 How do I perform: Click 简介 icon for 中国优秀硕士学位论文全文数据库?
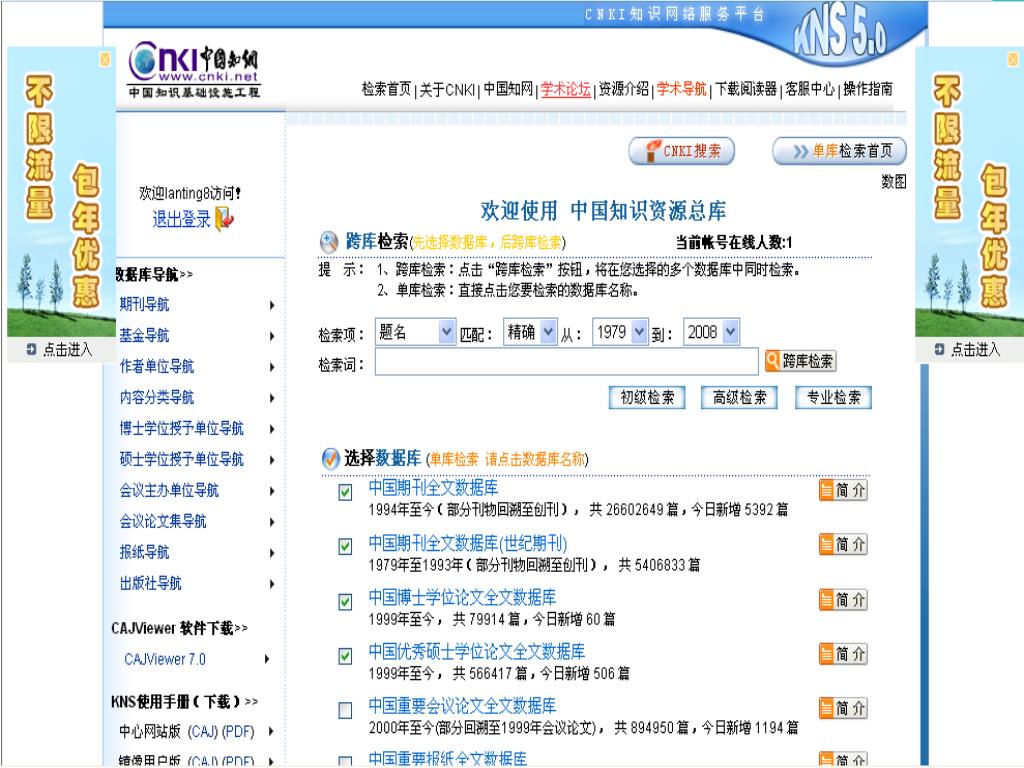pos(843,654)
